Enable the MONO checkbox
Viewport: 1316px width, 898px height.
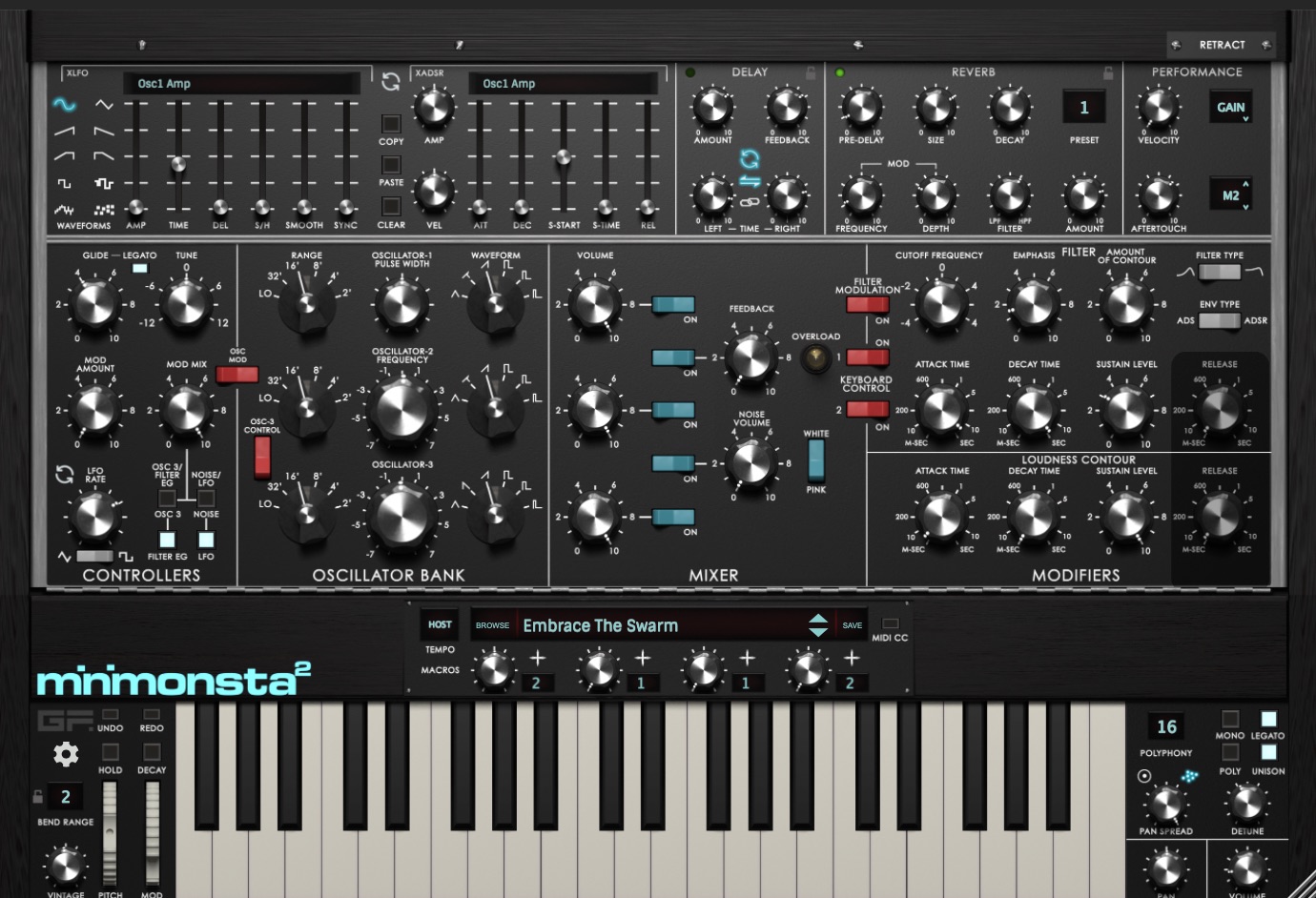pyautogui.click(x=1230, y=719)
